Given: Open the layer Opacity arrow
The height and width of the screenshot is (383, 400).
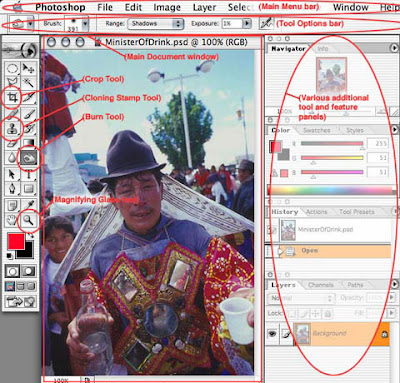Looking at the screenshot, I should tap(392, 297).
